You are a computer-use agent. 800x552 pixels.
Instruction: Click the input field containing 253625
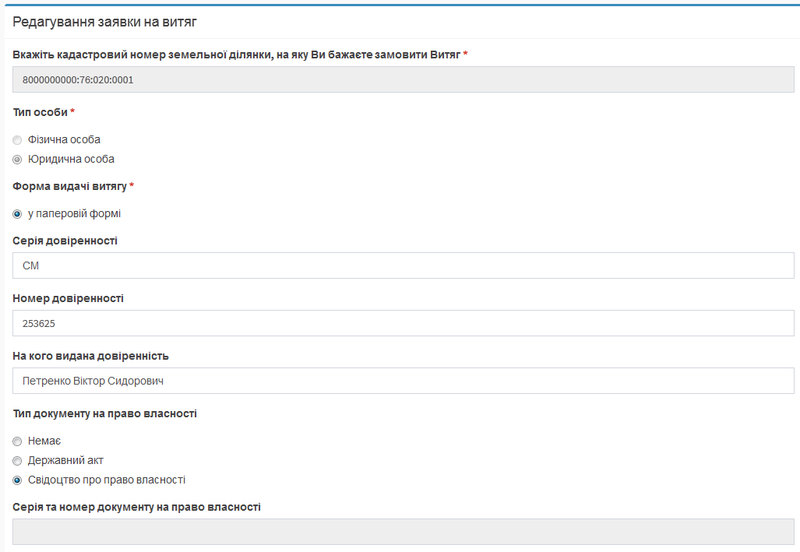point(402,323)
